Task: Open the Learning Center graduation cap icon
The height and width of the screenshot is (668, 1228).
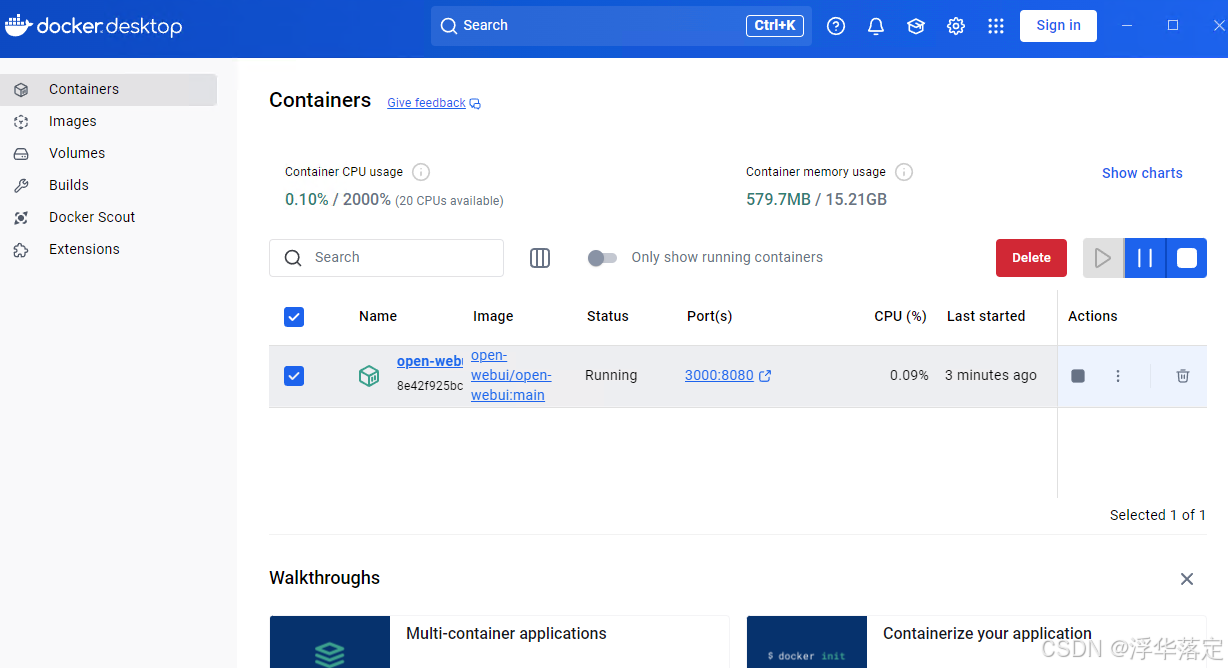Action: 916,26
